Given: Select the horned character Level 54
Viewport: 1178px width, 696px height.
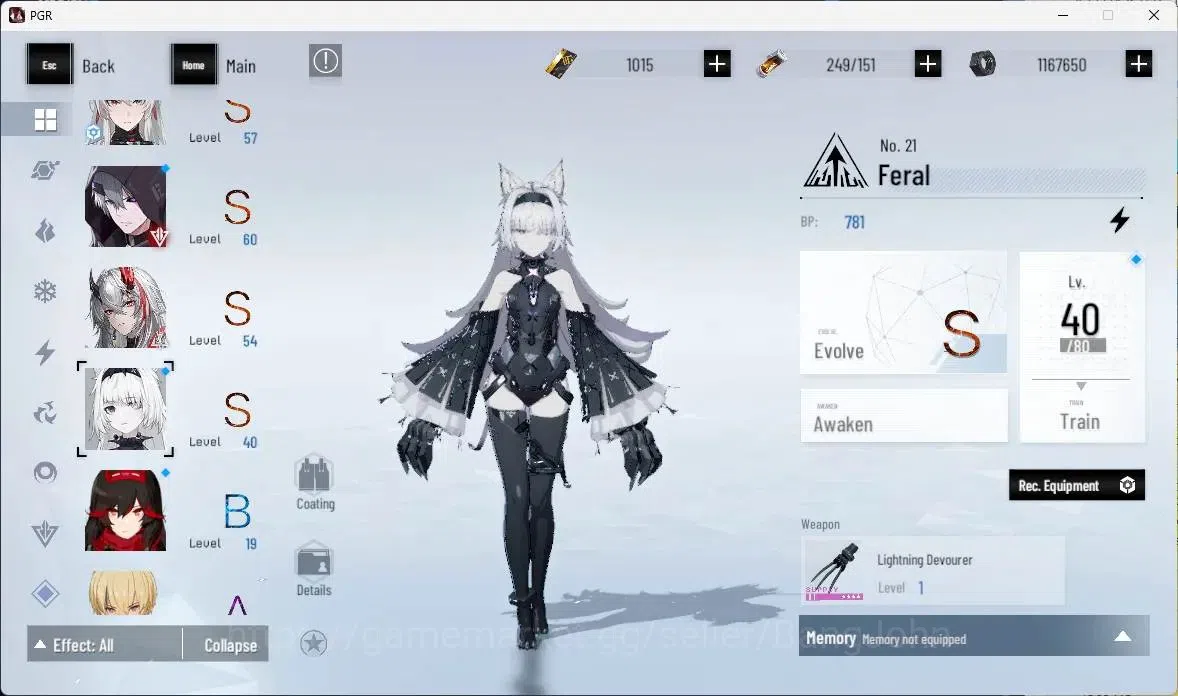Looking at the screenshot, I should (125, 307).
